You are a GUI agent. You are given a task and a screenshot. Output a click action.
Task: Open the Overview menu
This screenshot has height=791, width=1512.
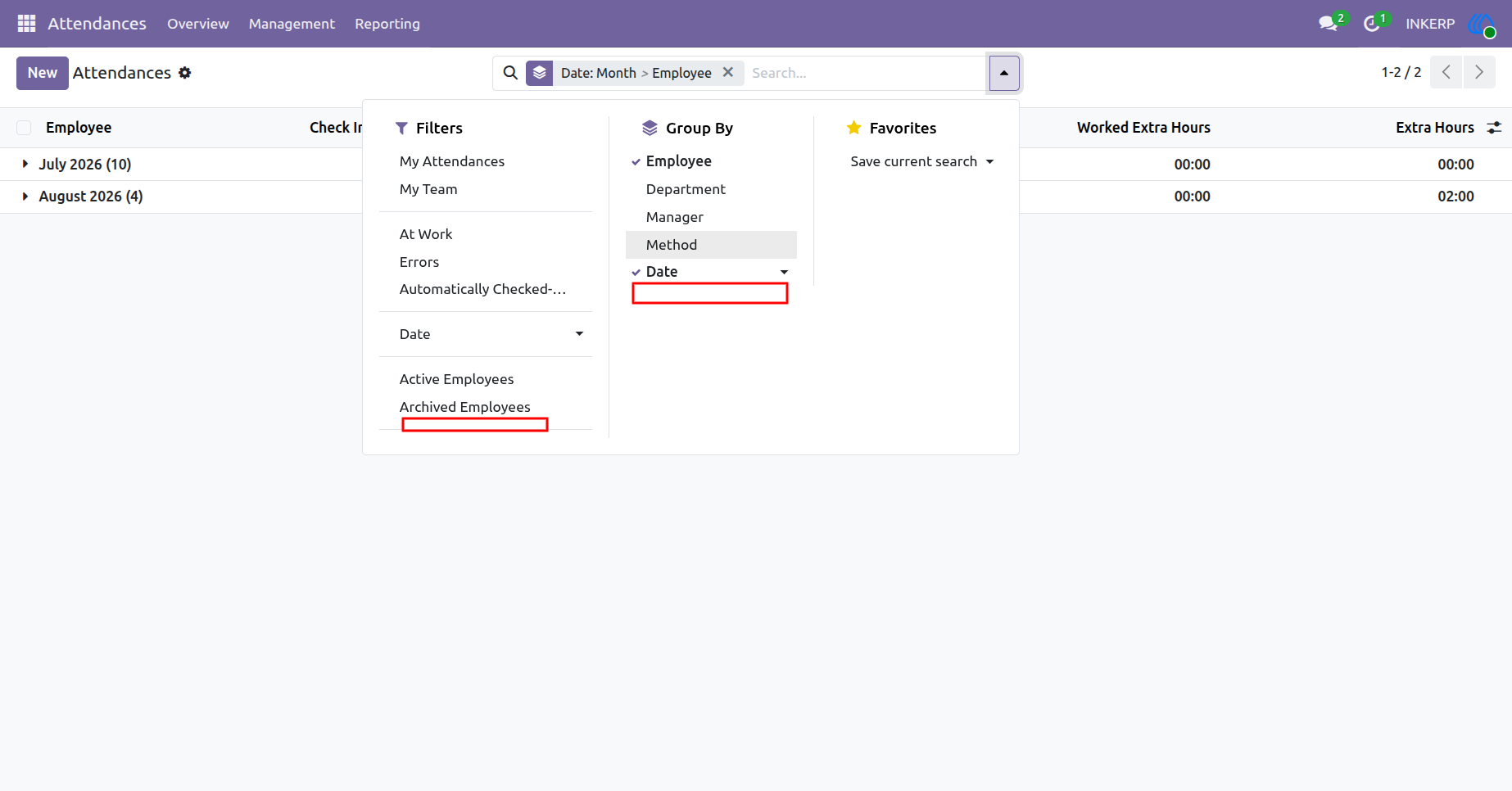coord(198,24)
